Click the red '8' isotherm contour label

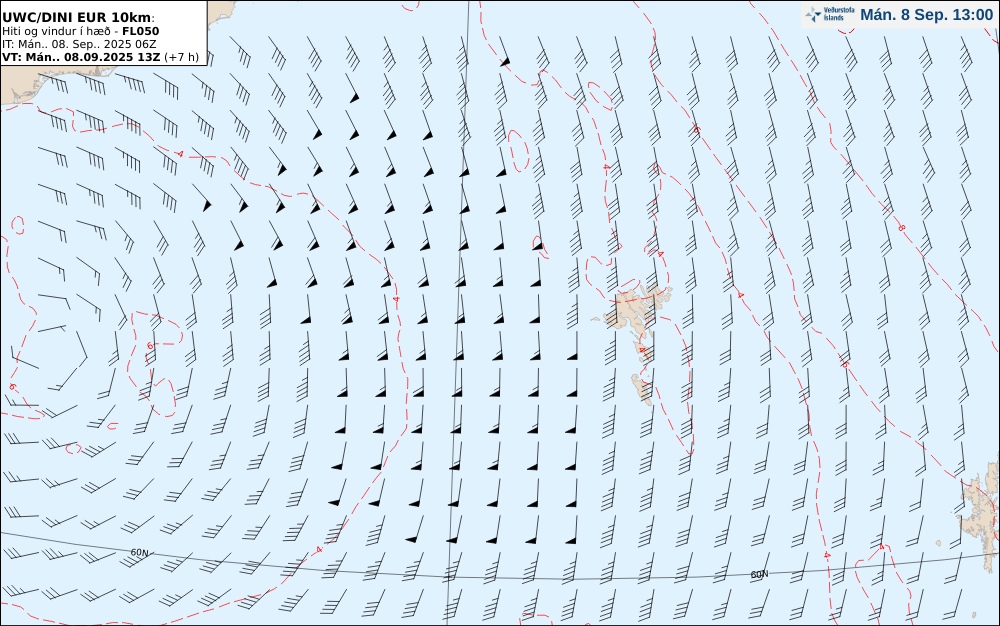pos(901,228)
